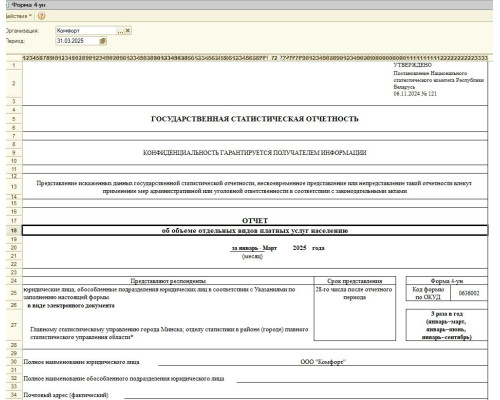Screen dimensions: 500x400
Task: Select spreadsheet row header 1
Action: (14, 65)
